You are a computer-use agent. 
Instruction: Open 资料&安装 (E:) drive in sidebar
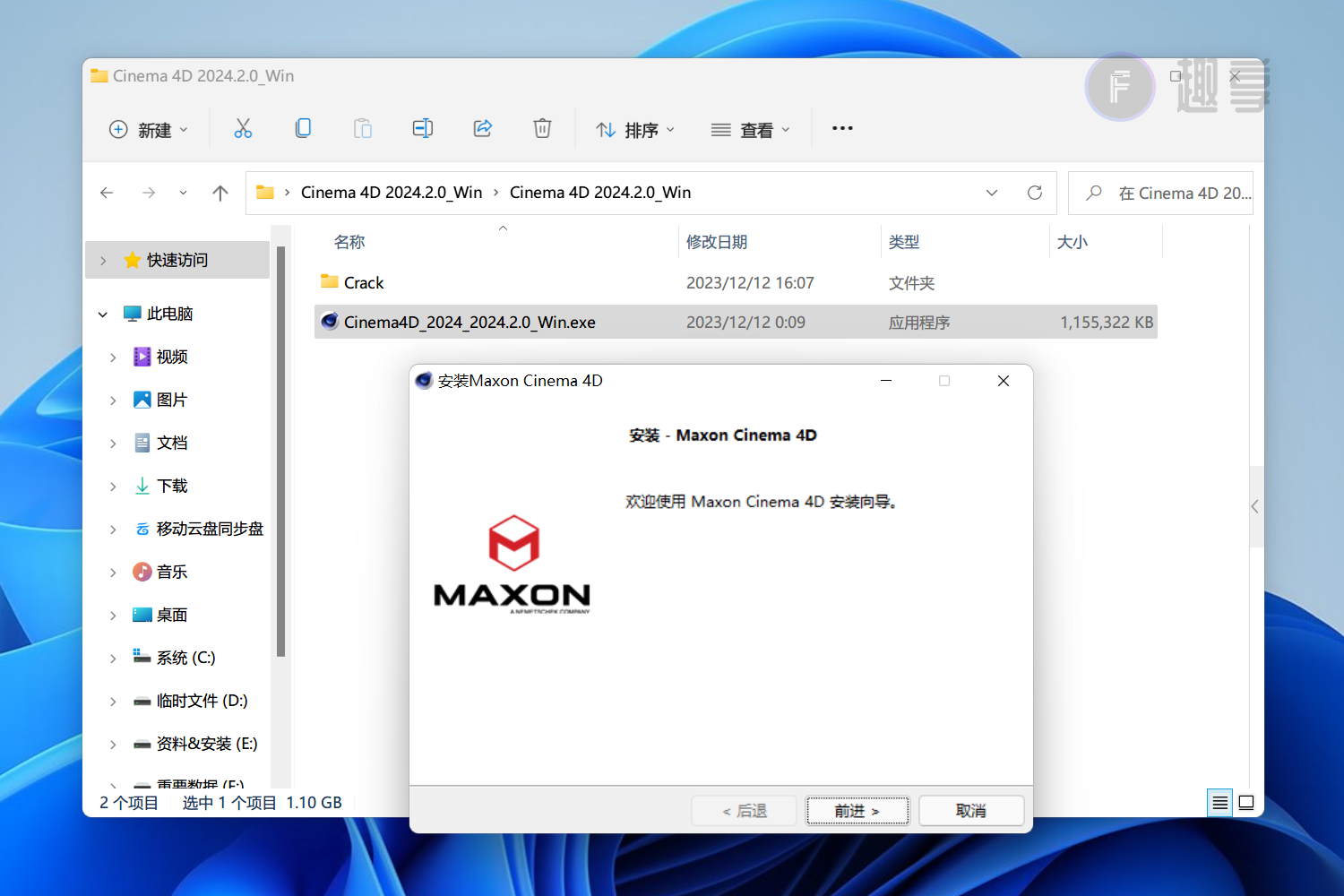pyautogui.click(x=207, y=744)
